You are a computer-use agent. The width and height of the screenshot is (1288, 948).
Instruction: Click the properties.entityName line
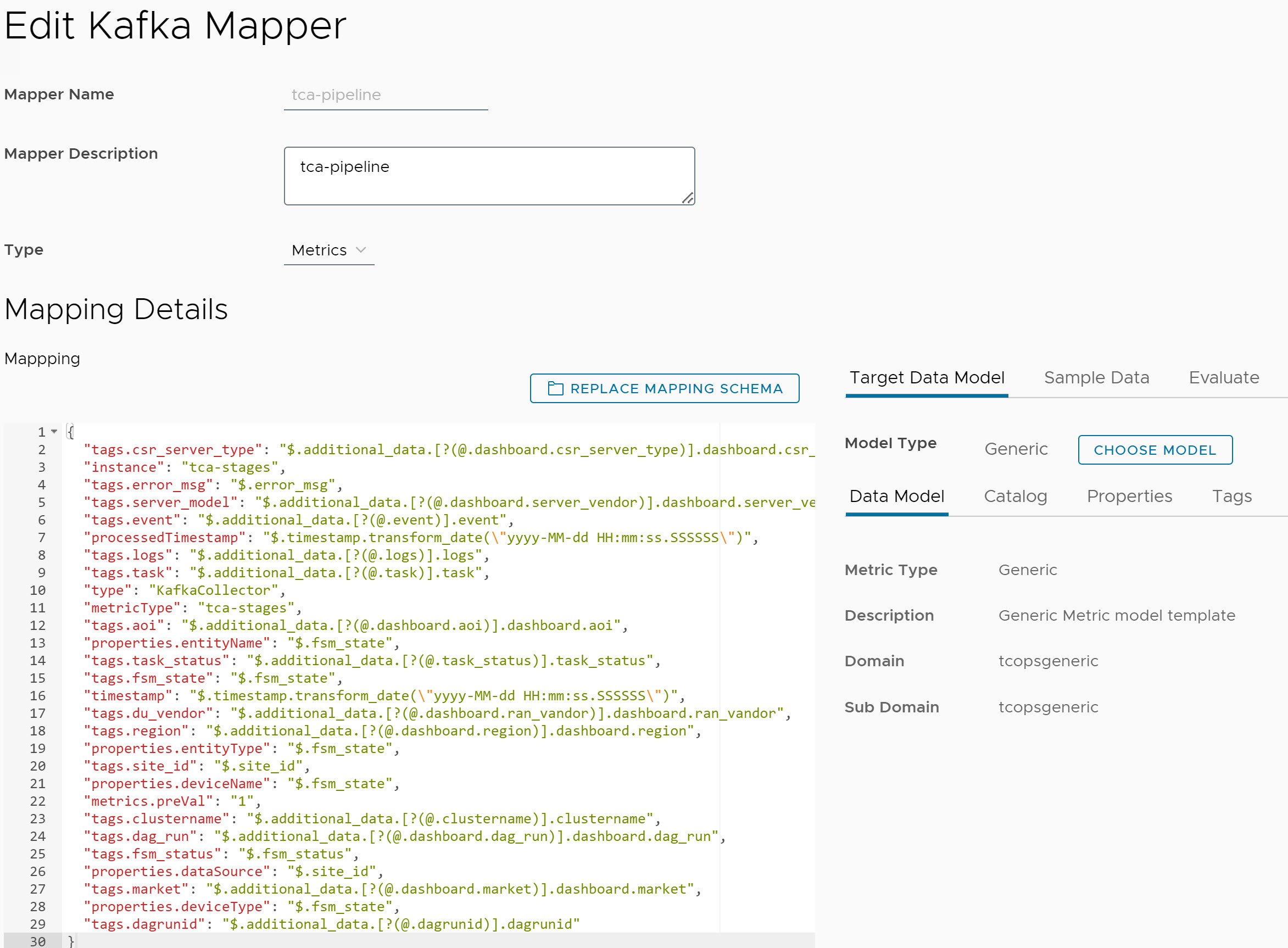coord(242,643)
